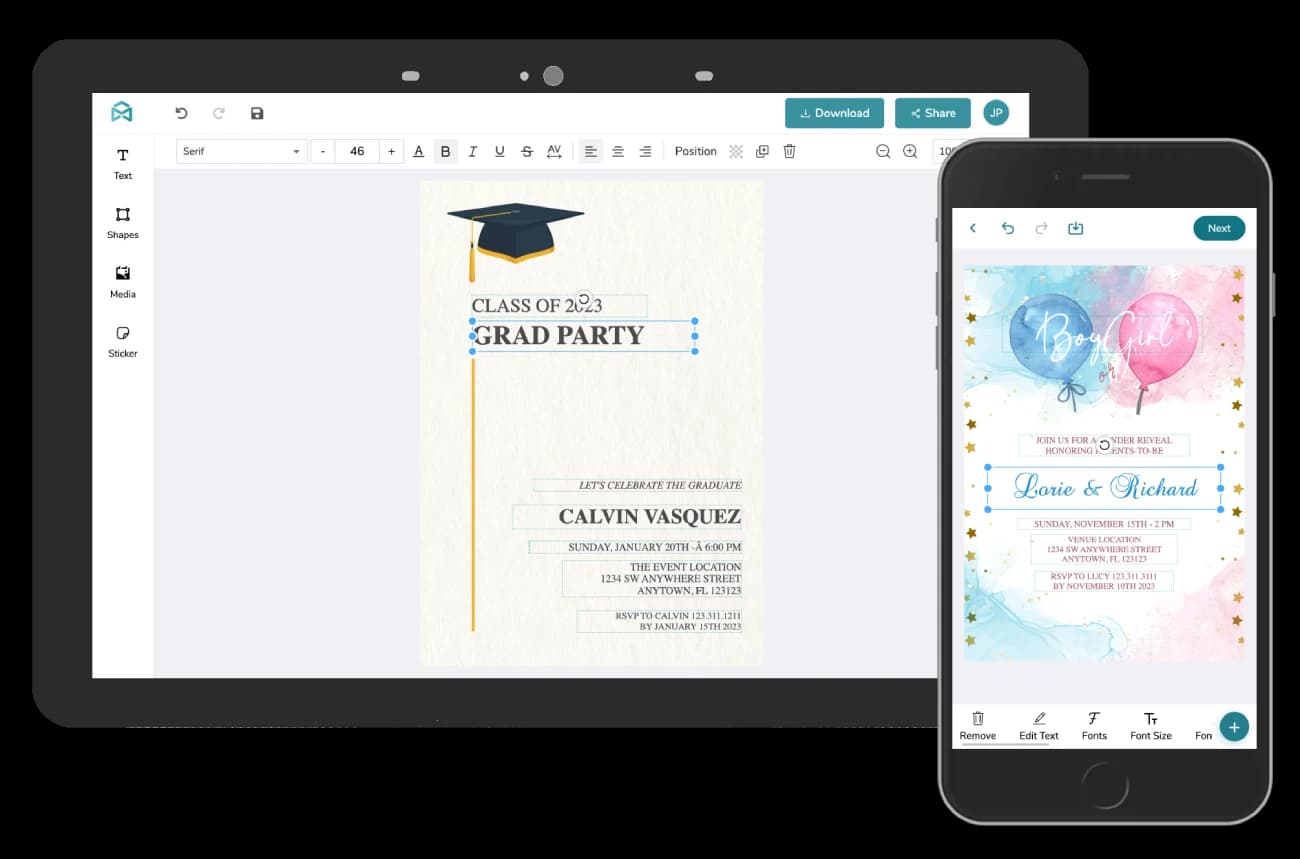Open the character spacing AV tool

554,151
